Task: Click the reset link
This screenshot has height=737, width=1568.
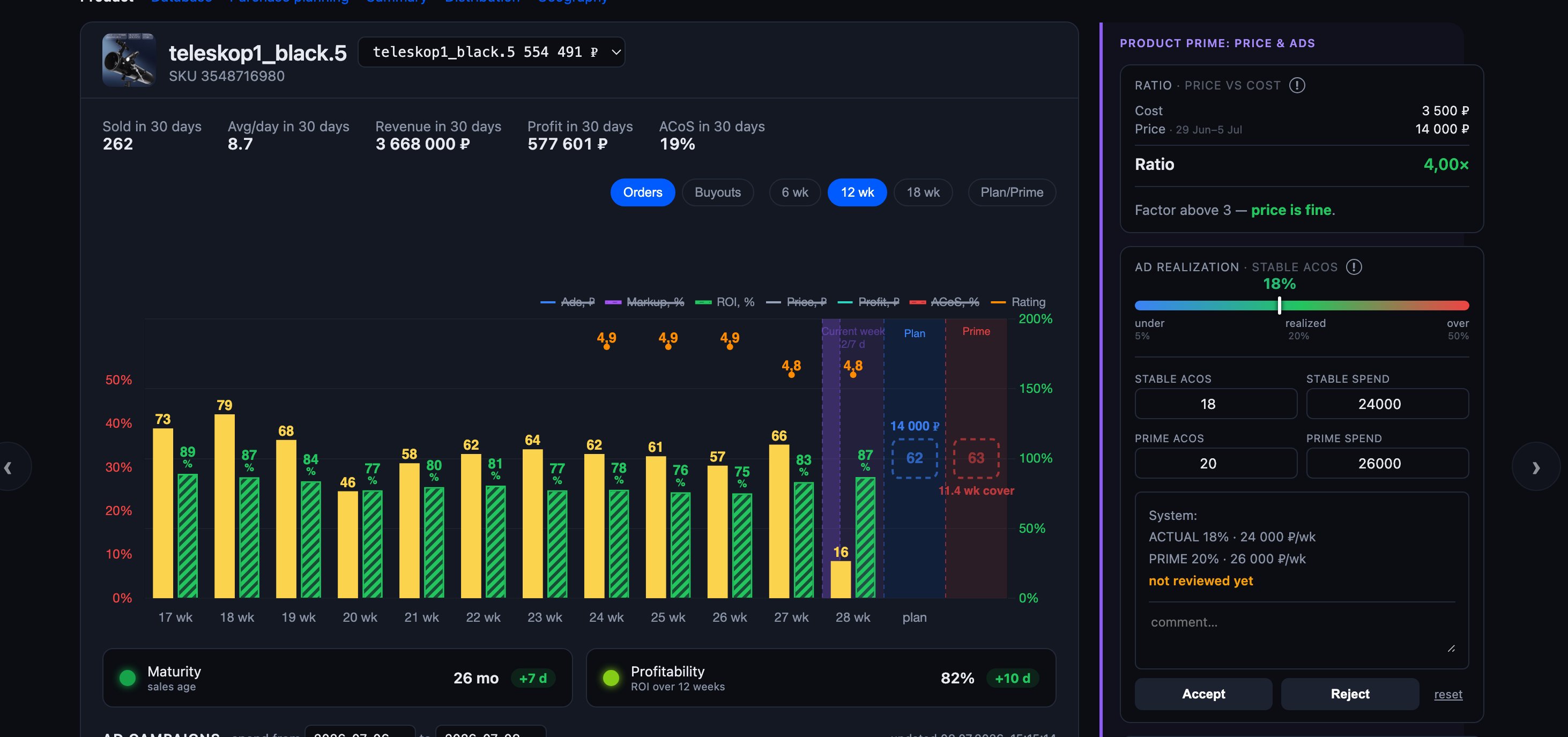Action: pyautogui.click(x=1447, y=695)
